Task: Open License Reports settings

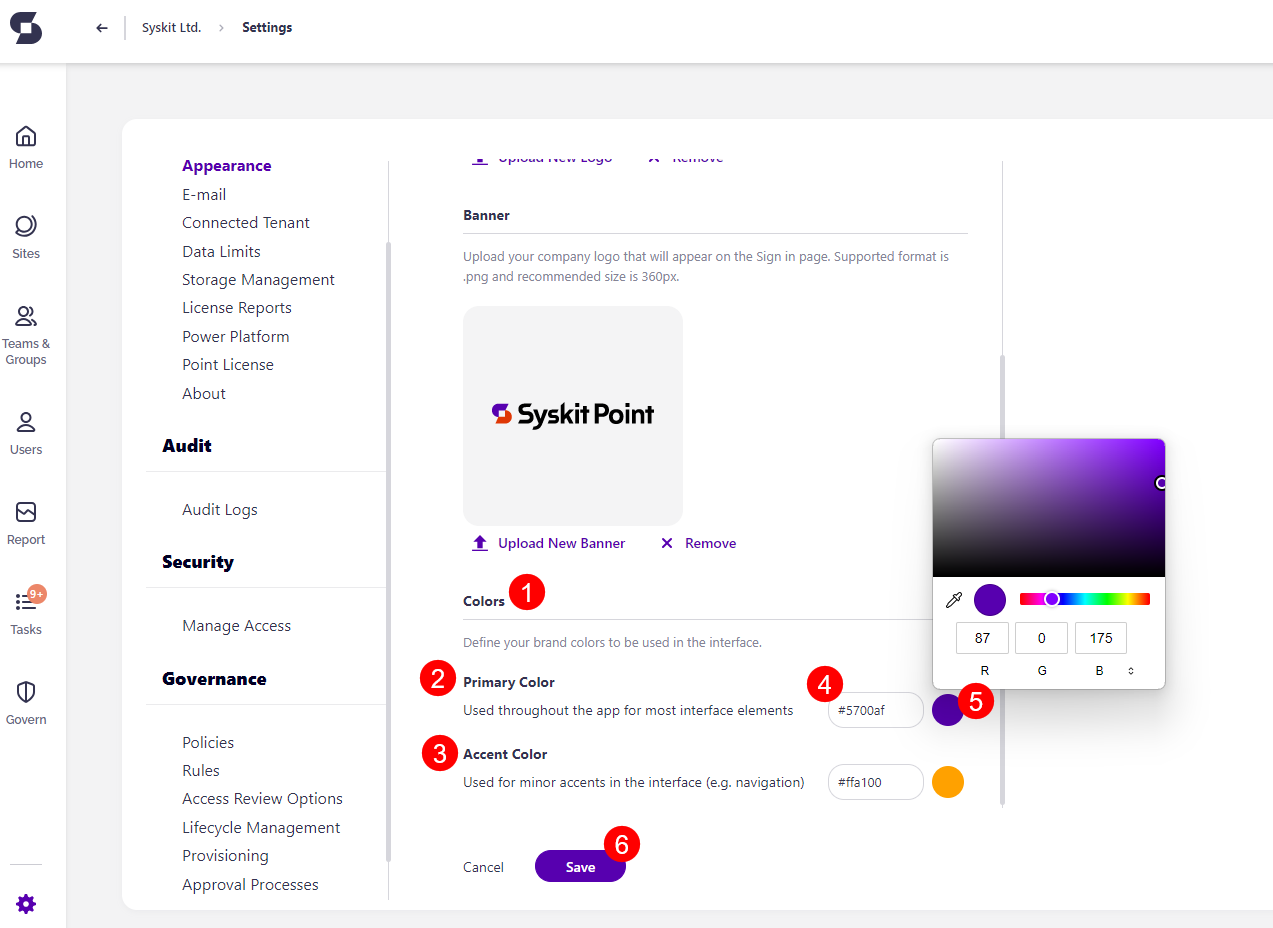Action: [237, 308]
